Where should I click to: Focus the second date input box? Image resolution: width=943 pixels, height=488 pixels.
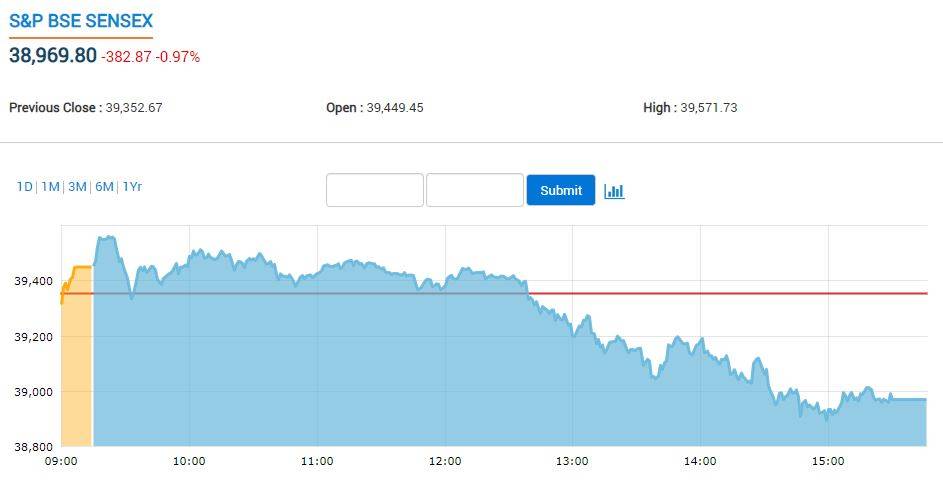point(475,190)
